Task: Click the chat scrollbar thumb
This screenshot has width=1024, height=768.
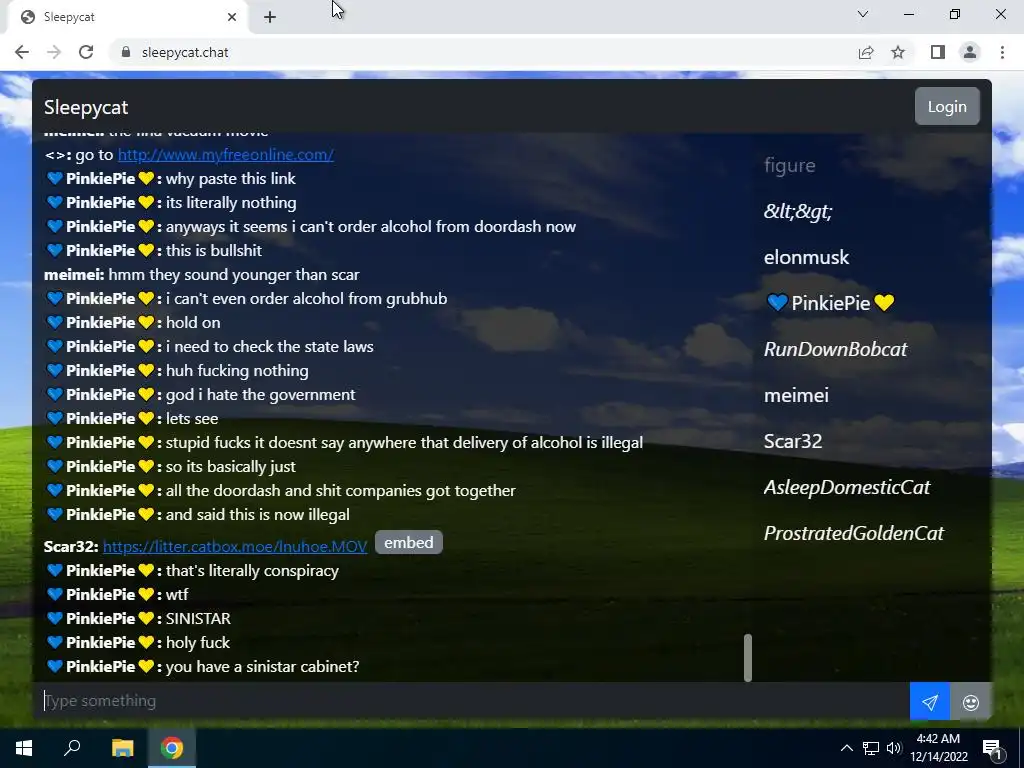Action: [x=748, y=658]
